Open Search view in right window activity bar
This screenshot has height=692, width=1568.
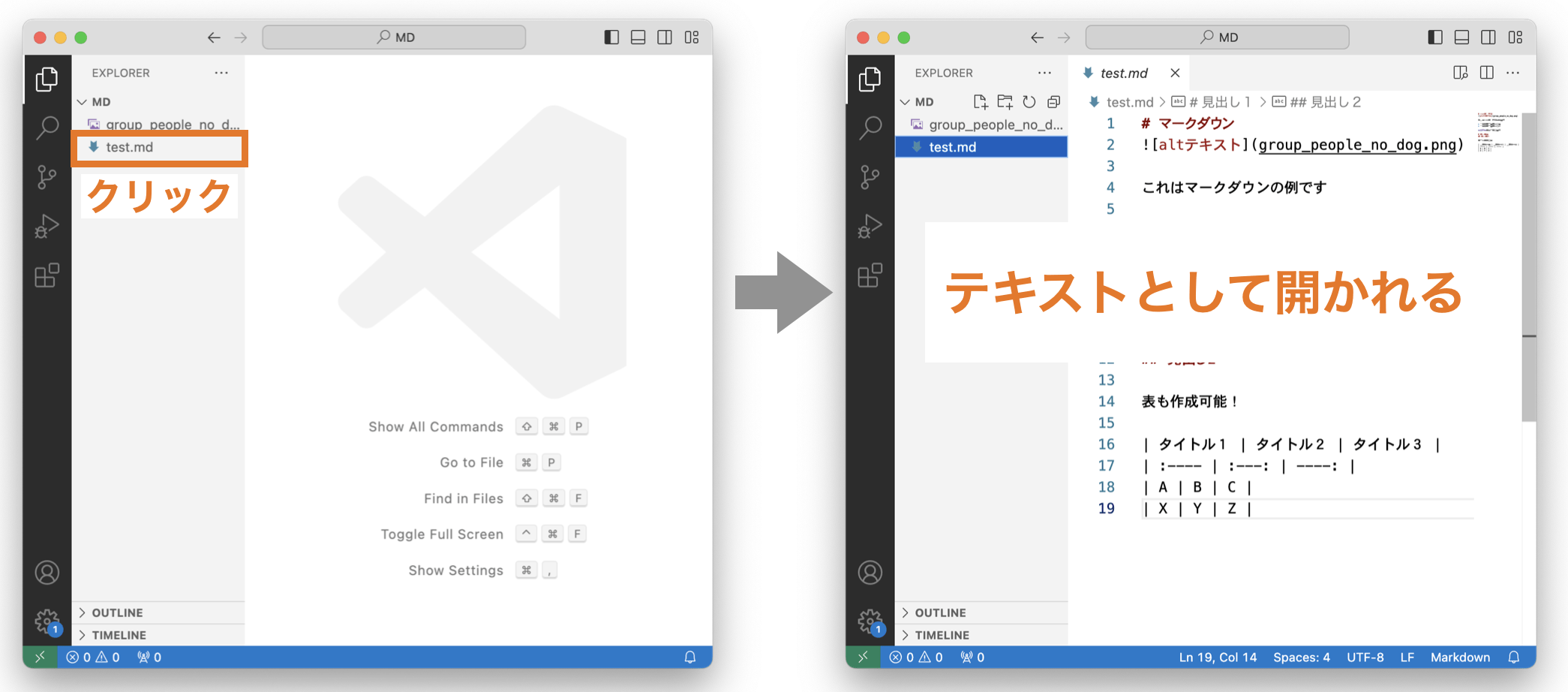(x=870, y=128)
